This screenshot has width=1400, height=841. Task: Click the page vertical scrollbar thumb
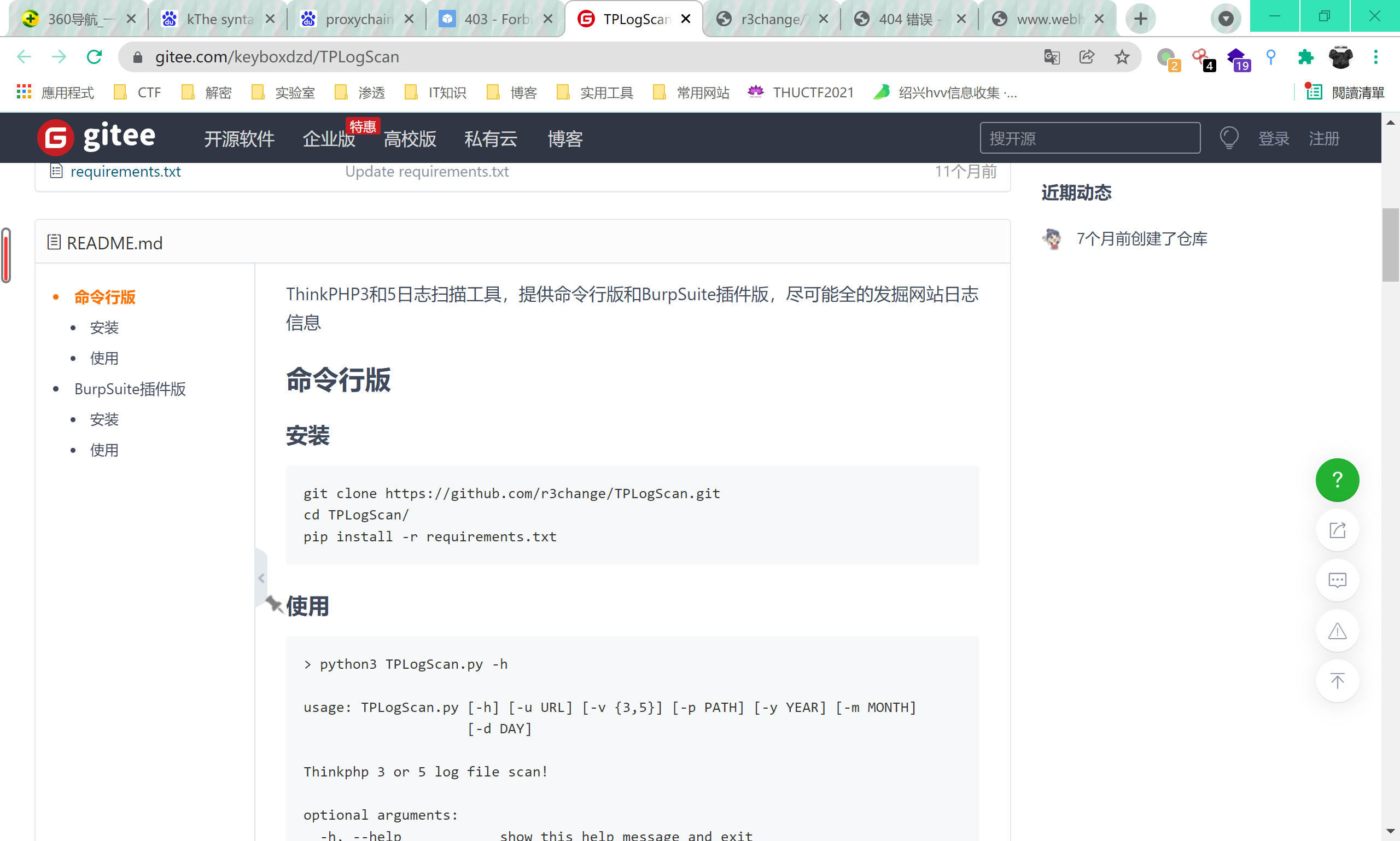(1390, 245)
